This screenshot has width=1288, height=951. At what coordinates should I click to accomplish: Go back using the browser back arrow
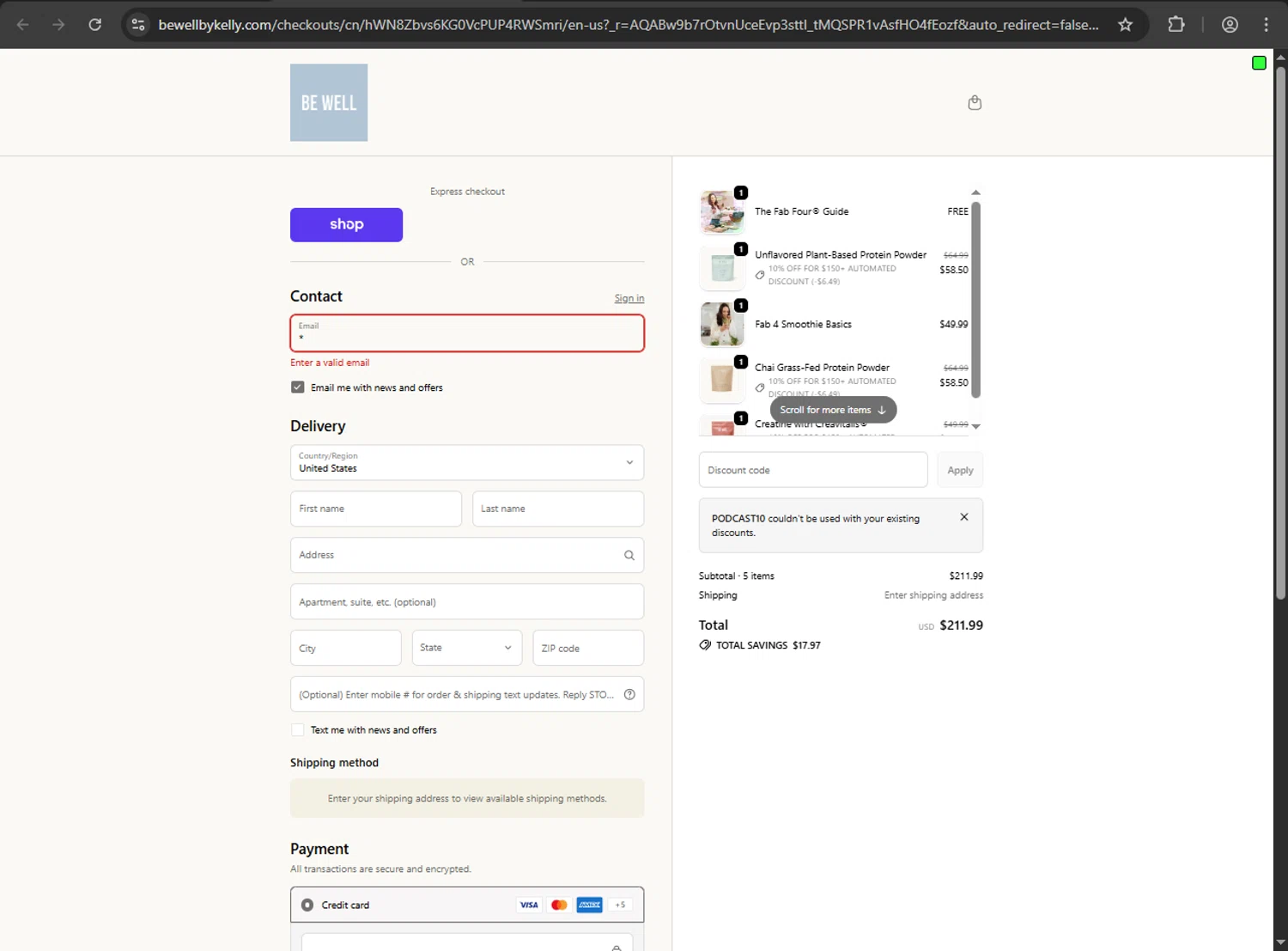coord(23,24)
